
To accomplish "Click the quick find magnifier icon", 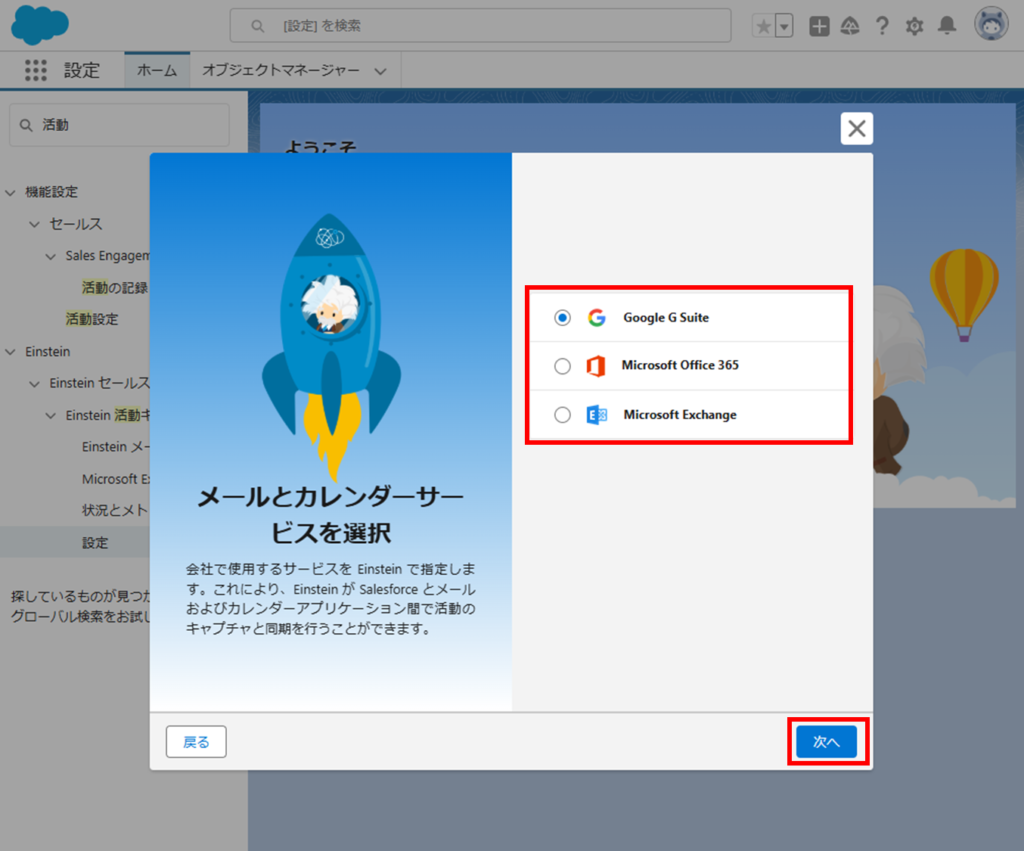I will pyautogui.click(x=26, y=125).
